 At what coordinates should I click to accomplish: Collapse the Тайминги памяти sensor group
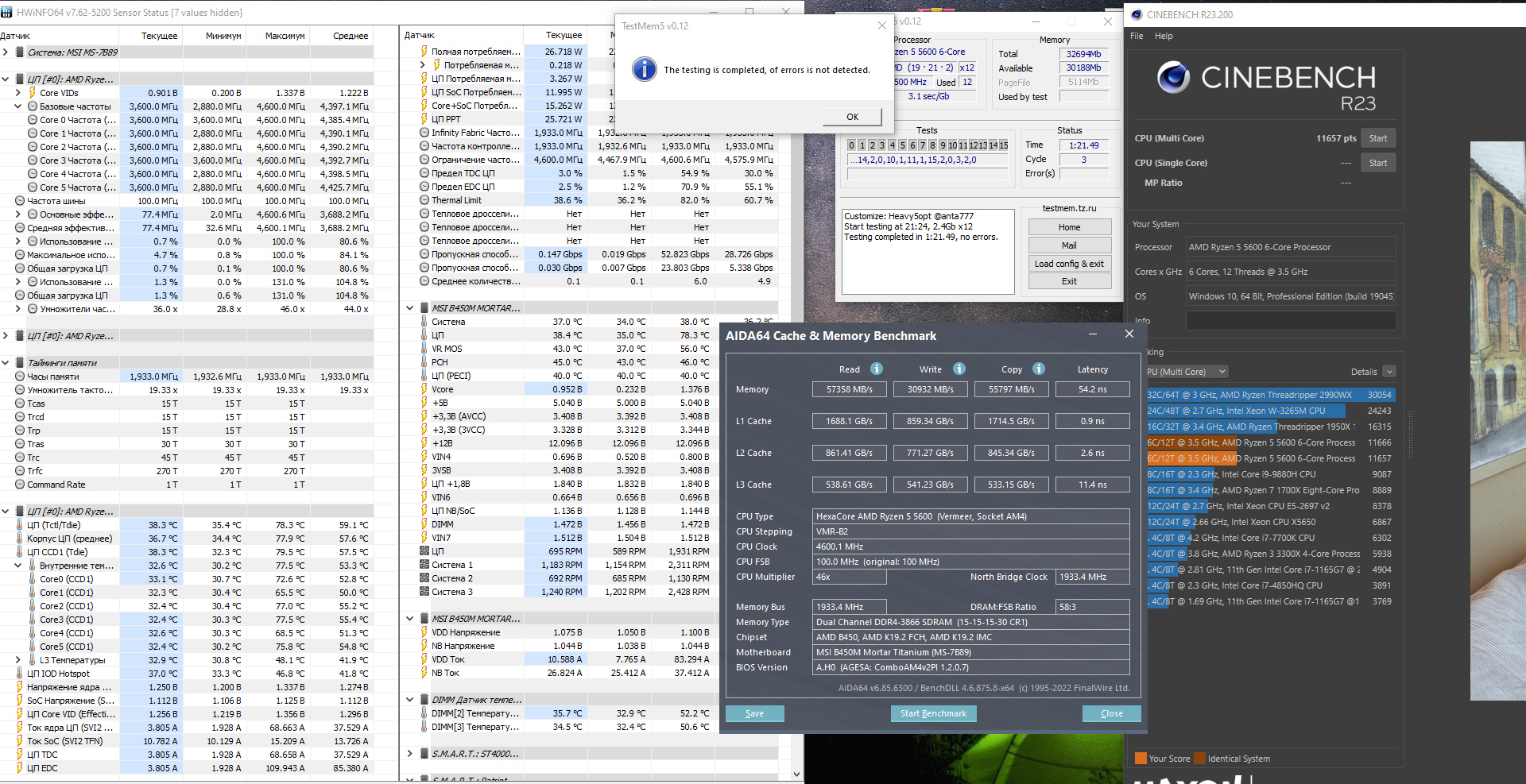click(6, 363)
